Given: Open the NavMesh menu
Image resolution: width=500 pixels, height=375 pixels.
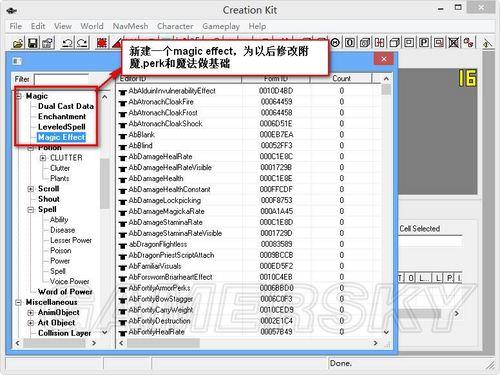Looking at the screenshot, I should 130,26.
